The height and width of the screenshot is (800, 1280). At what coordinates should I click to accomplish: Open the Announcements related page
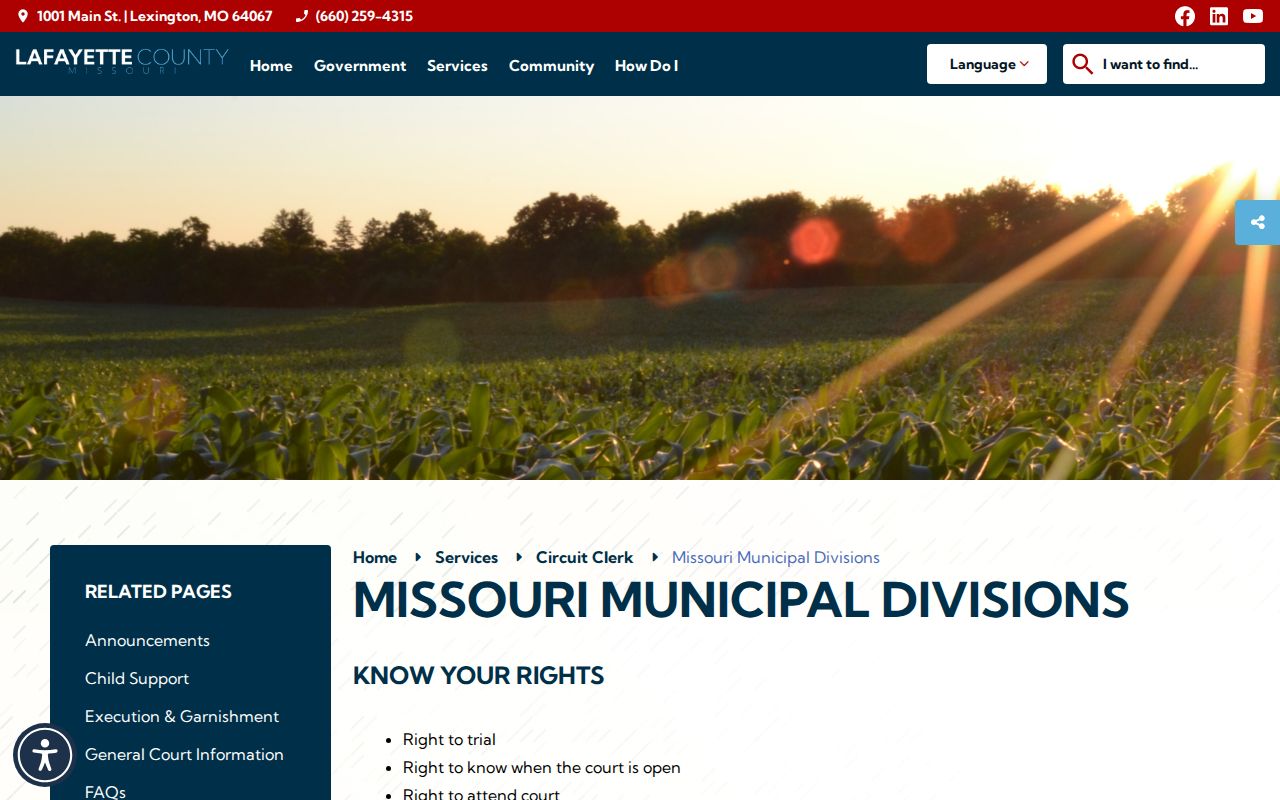(147, 640)
